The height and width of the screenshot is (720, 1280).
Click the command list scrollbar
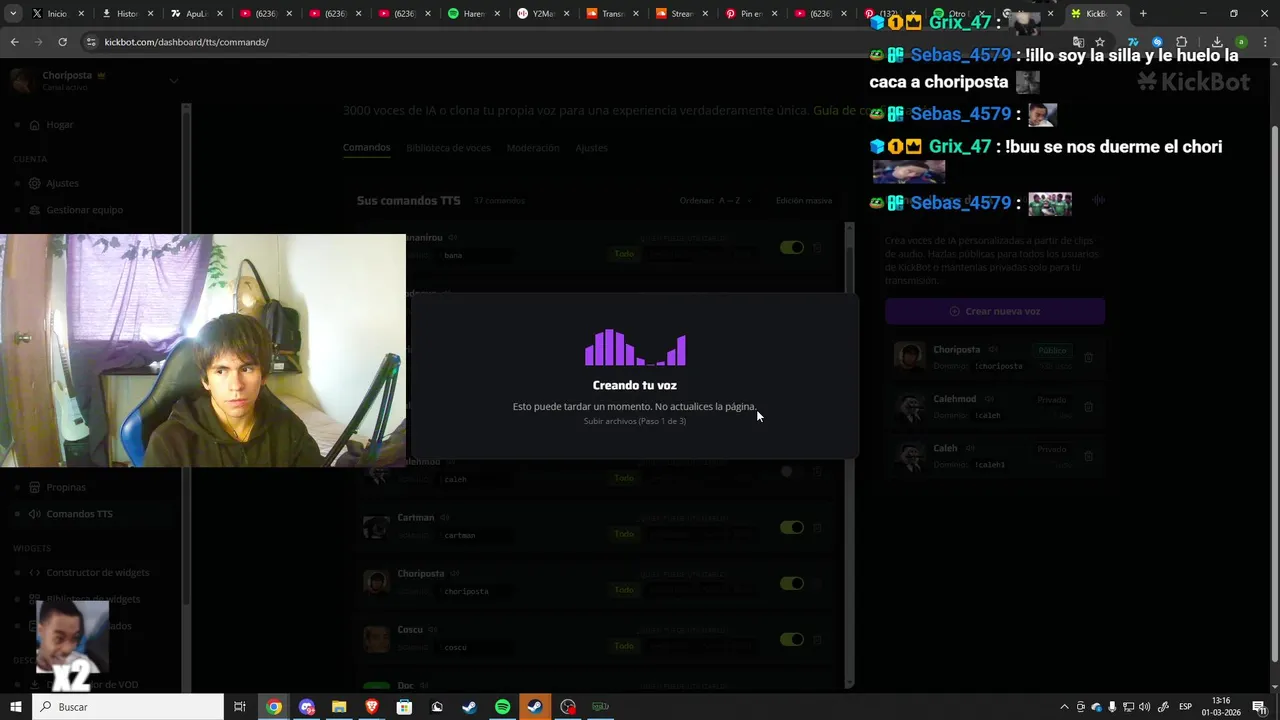tap(849, 455)
